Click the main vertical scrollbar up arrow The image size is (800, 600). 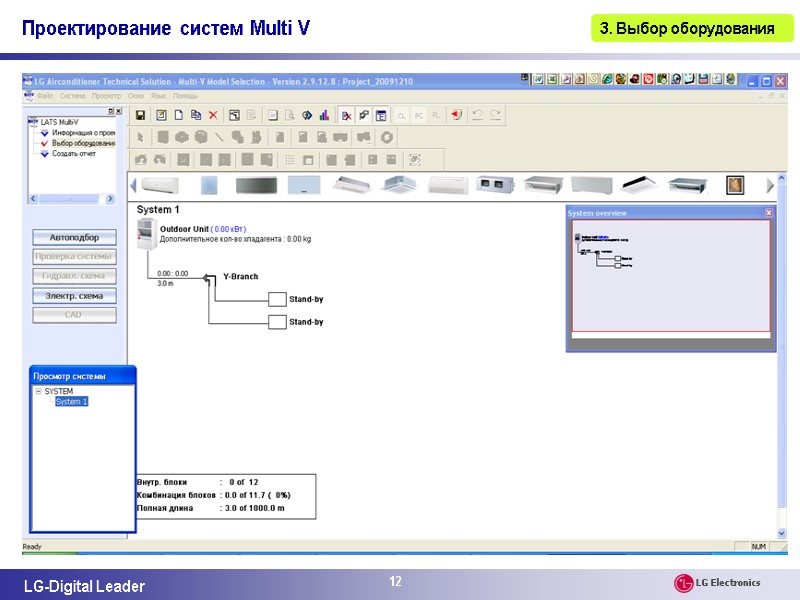tap(782, 178)
